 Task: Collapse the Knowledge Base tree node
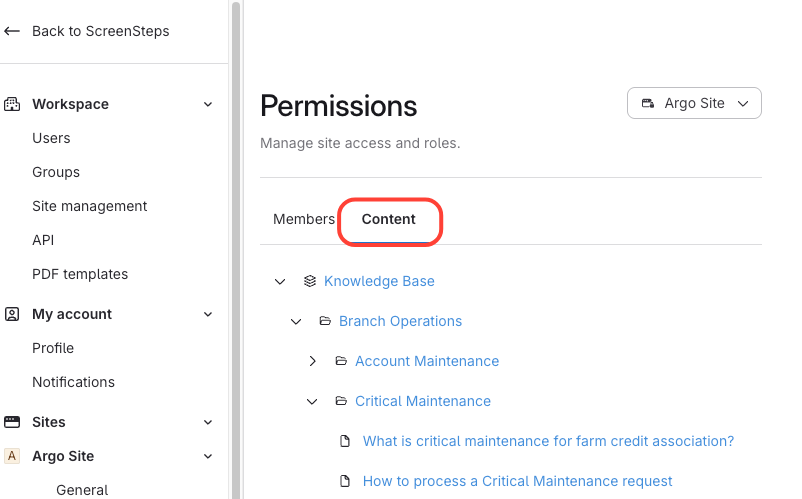click(280, 281)
